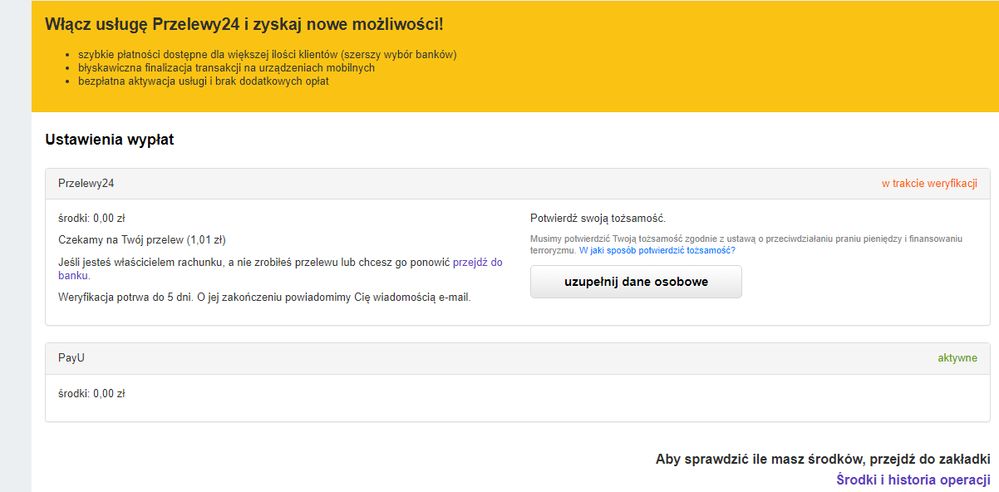Select the 'w trakcie weryfikacji' status text
Image resolution: width=999 pixels, height=492 pixels.
pos(930,184)
